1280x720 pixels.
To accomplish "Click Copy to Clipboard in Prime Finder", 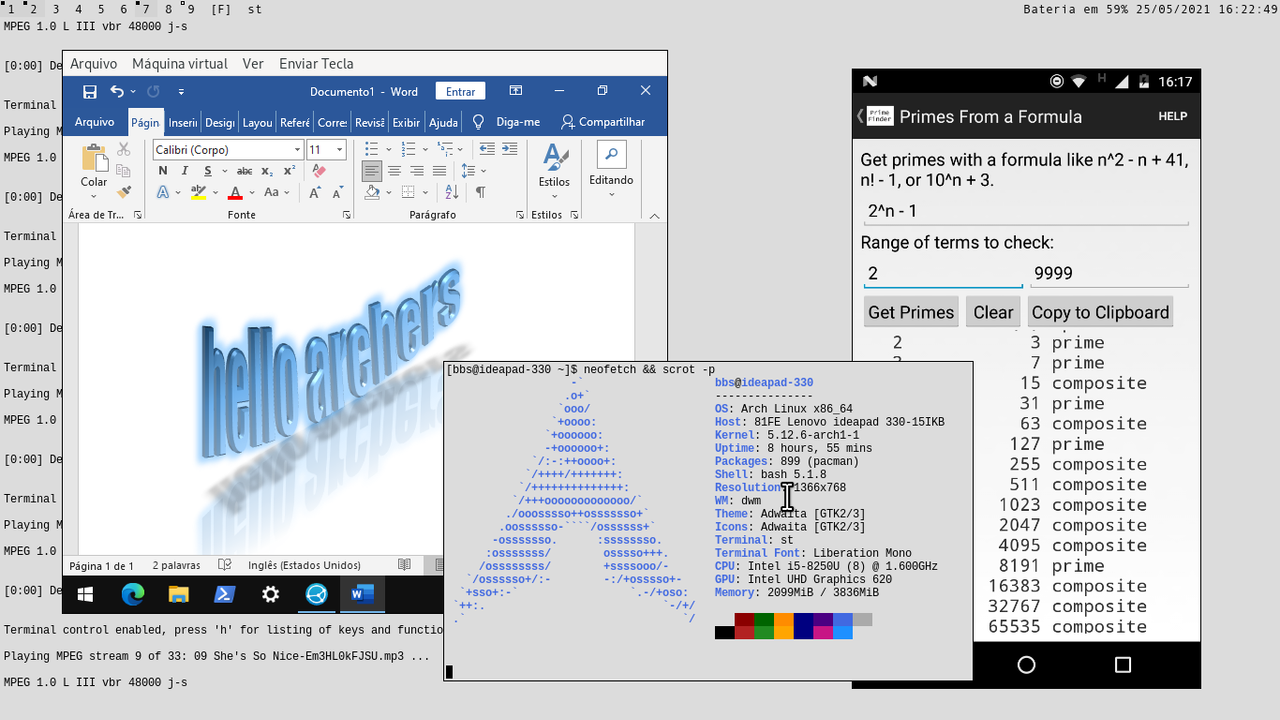I will pos(1100,312).
